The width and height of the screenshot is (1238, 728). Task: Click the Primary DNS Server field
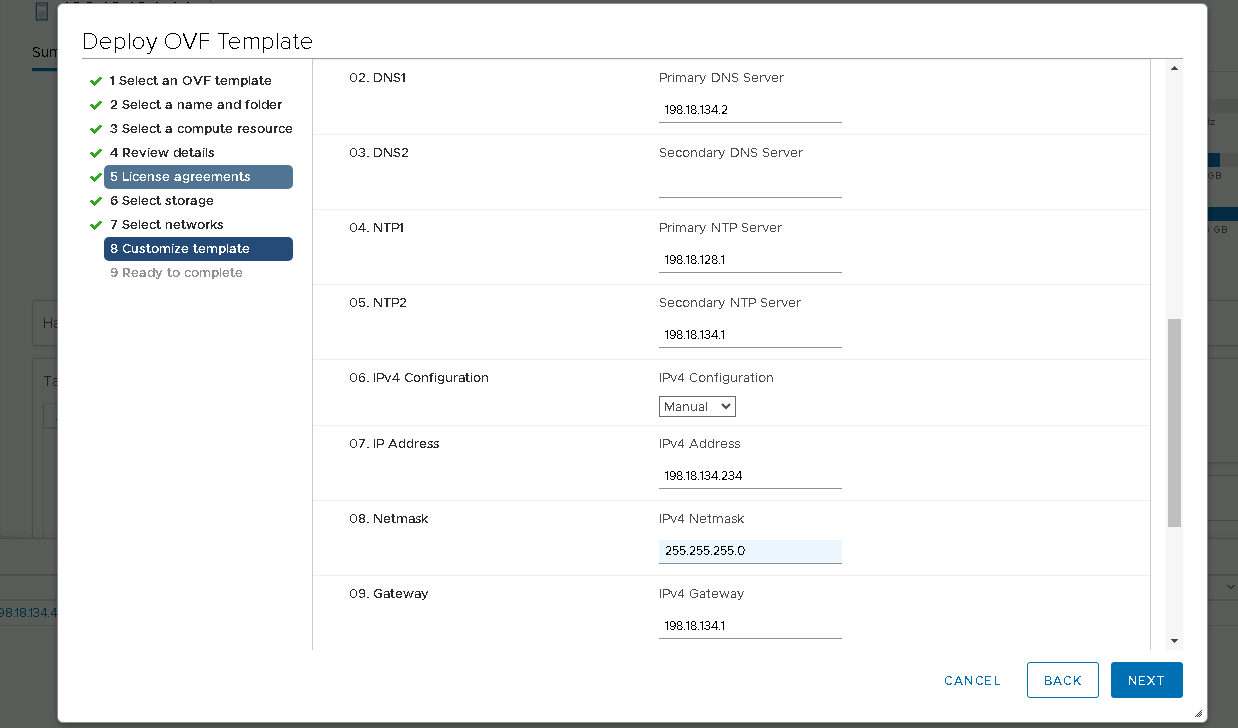tap(749, 110)
